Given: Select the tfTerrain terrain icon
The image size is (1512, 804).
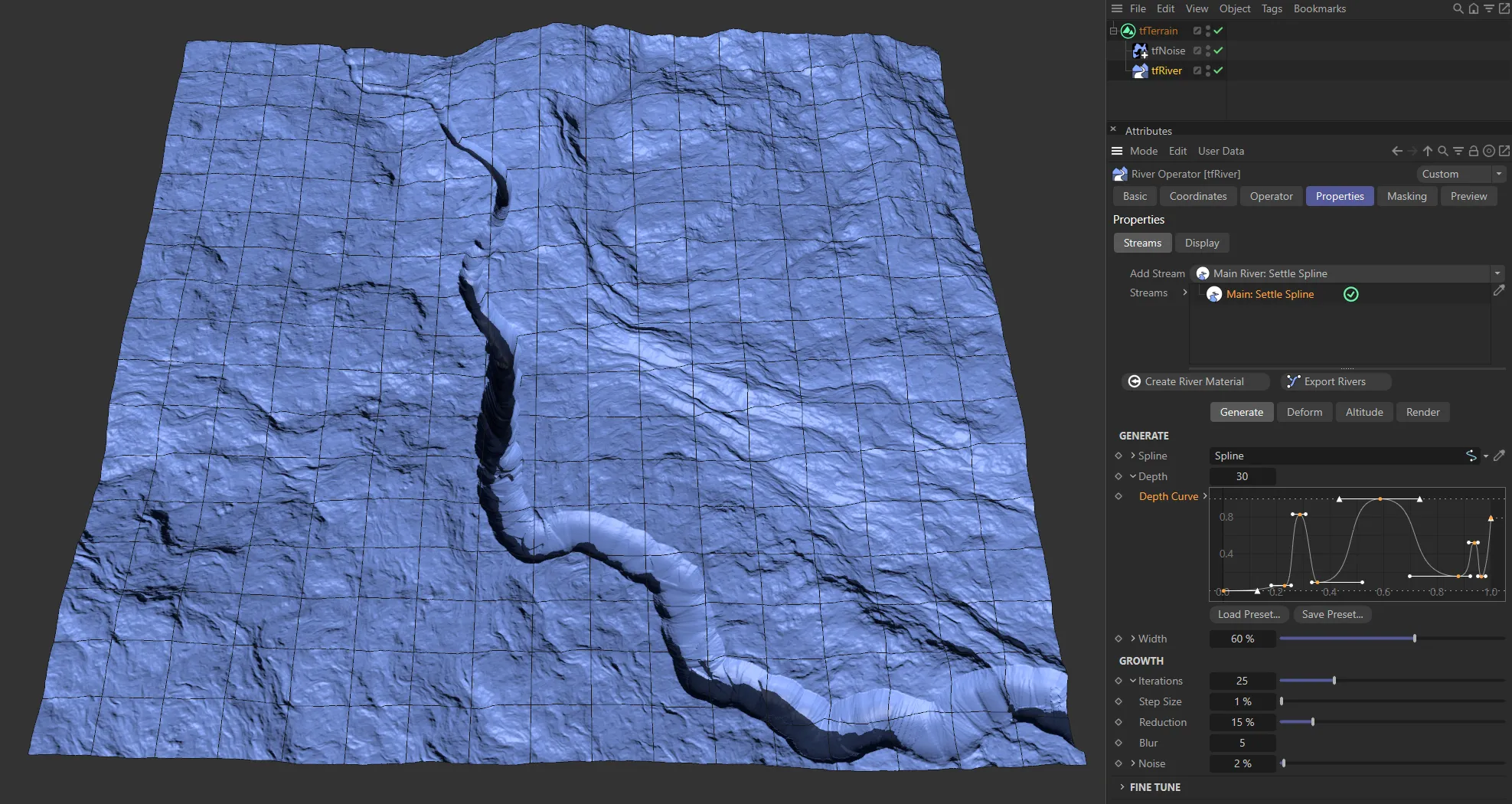Looking at the screenshot, I should pos(1128,31).
